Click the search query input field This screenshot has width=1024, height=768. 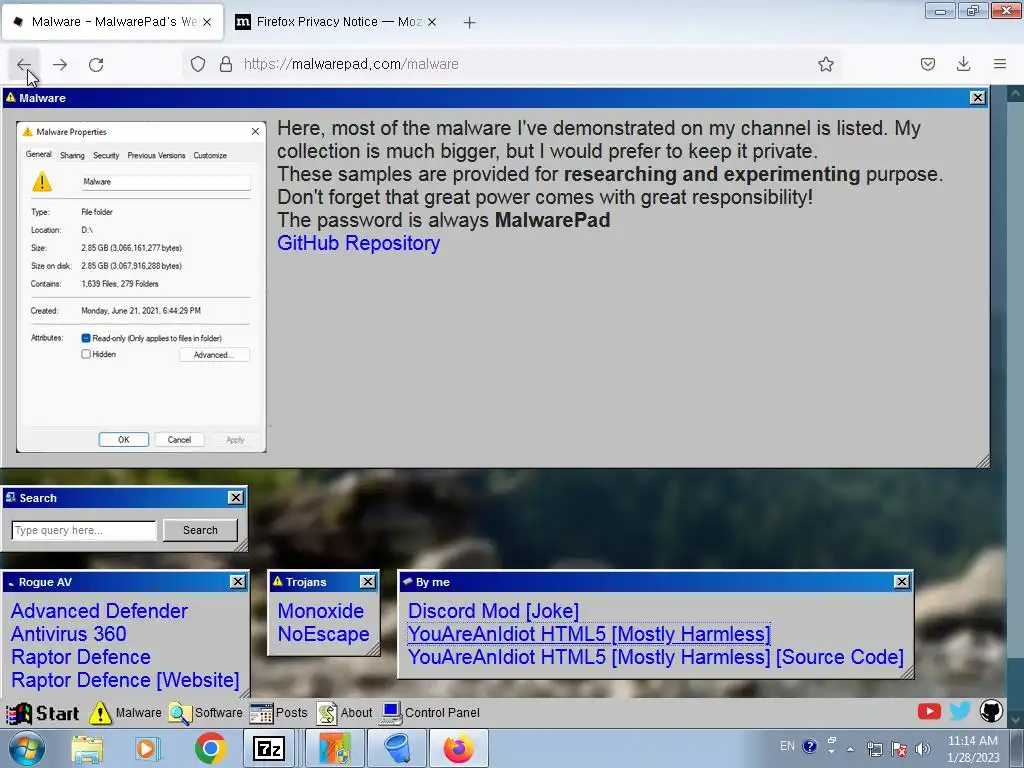point(84,530)
